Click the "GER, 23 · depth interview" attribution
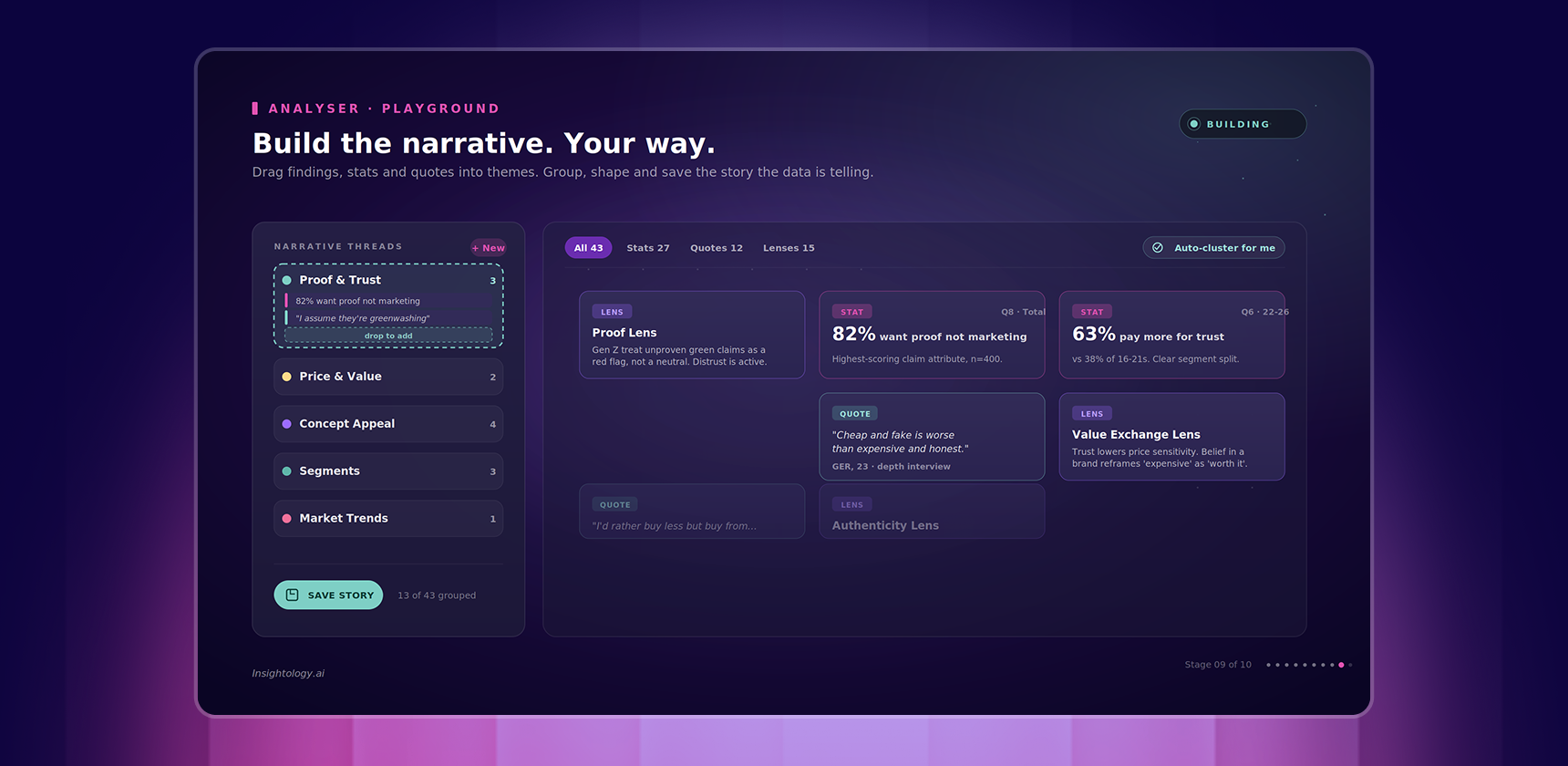The height and width of the screenshot is (766, 1568). click(891, 467)
